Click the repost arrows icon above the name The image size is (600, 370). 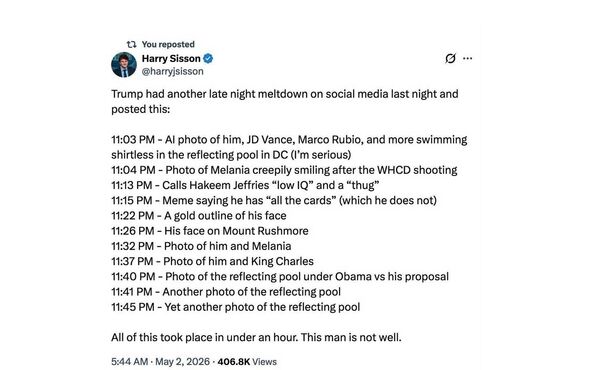tap(131, 44)
